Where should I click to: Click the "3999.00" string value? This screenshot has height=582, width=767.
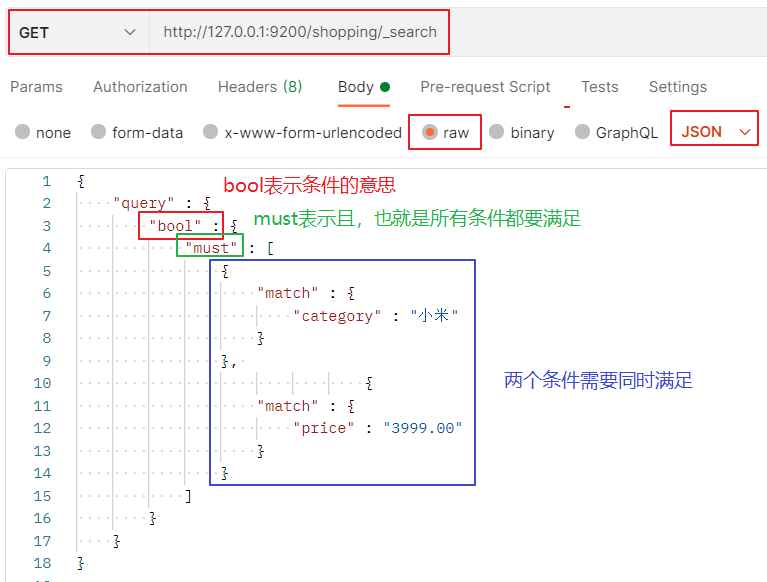click(423, 428)
